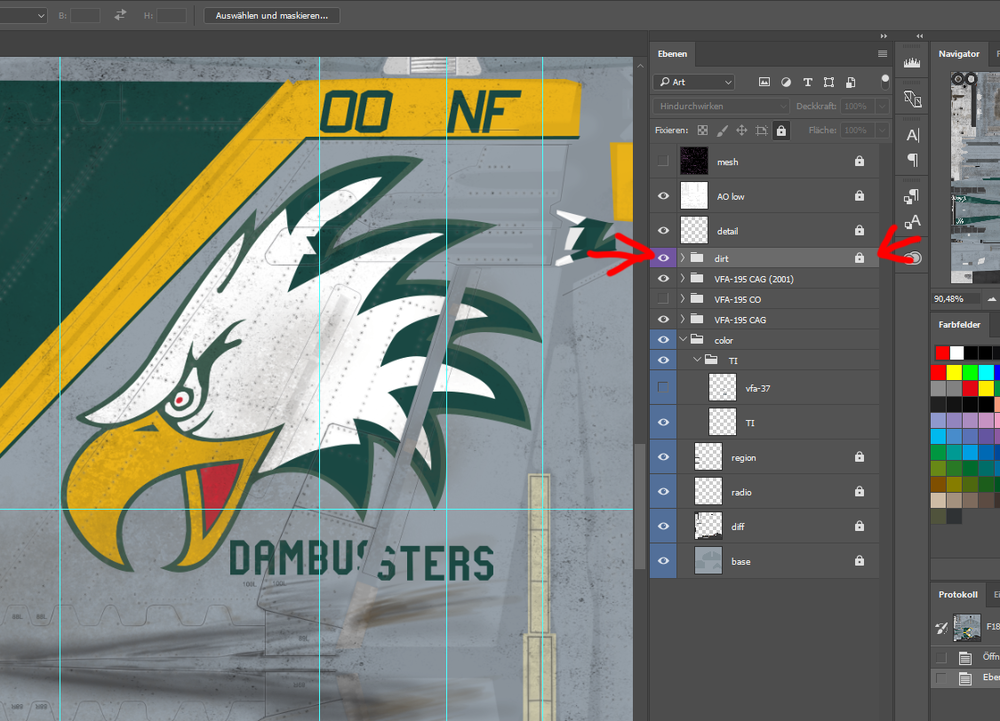This screenshot has height=721, width=1000.
Task: Click the lock position move icon
Action: pos(741,130)
